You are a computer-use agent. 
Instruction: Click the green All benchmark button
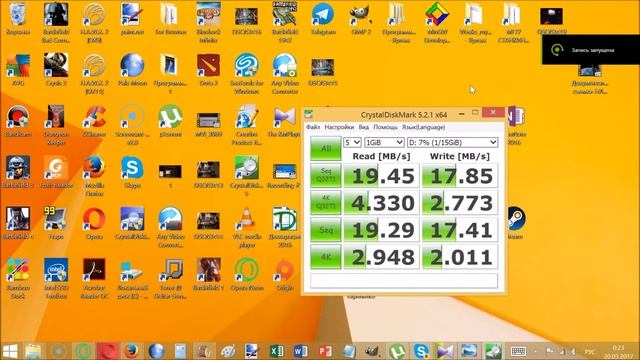325,148
